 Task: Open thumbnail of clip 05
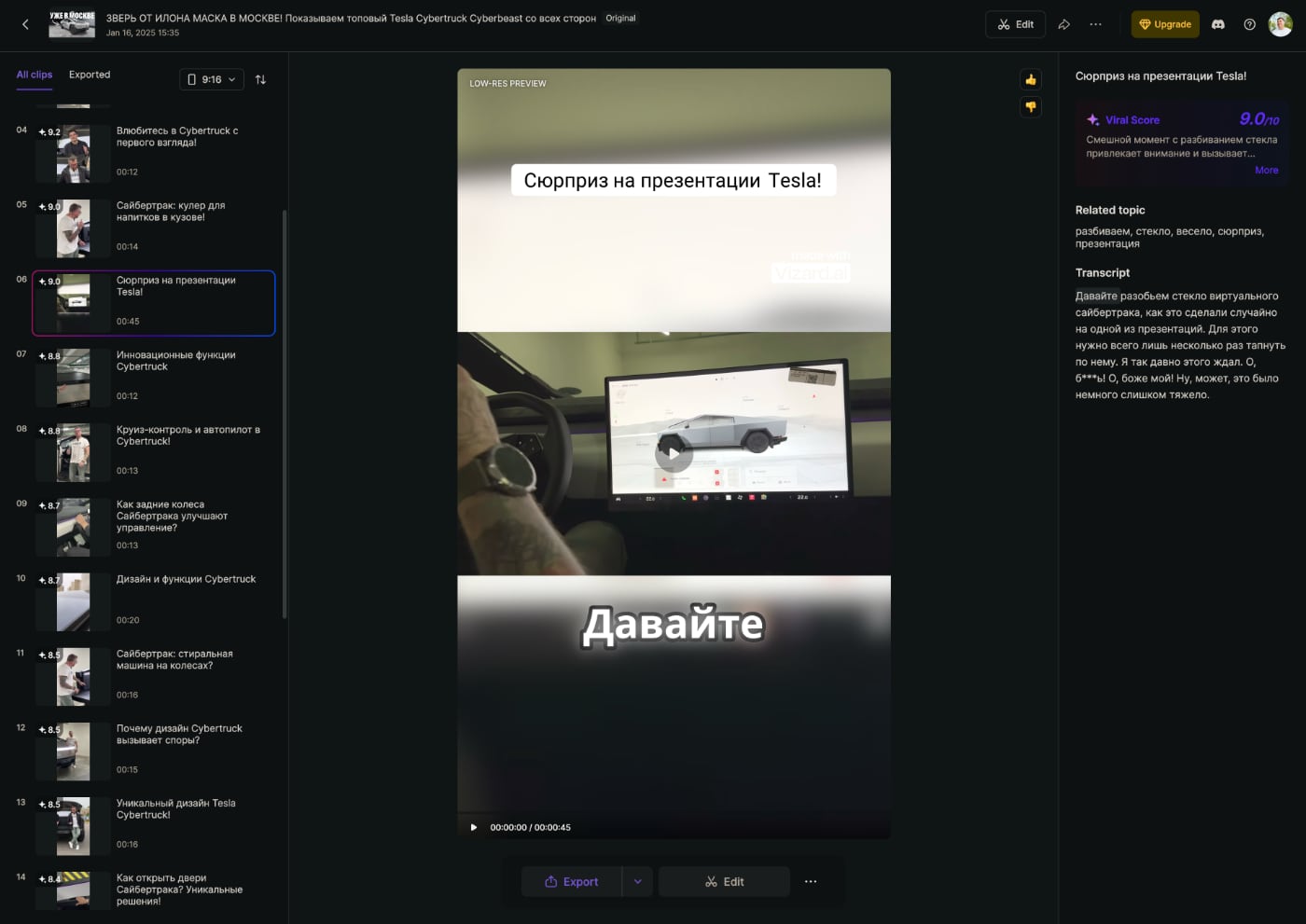coord(74,228)
